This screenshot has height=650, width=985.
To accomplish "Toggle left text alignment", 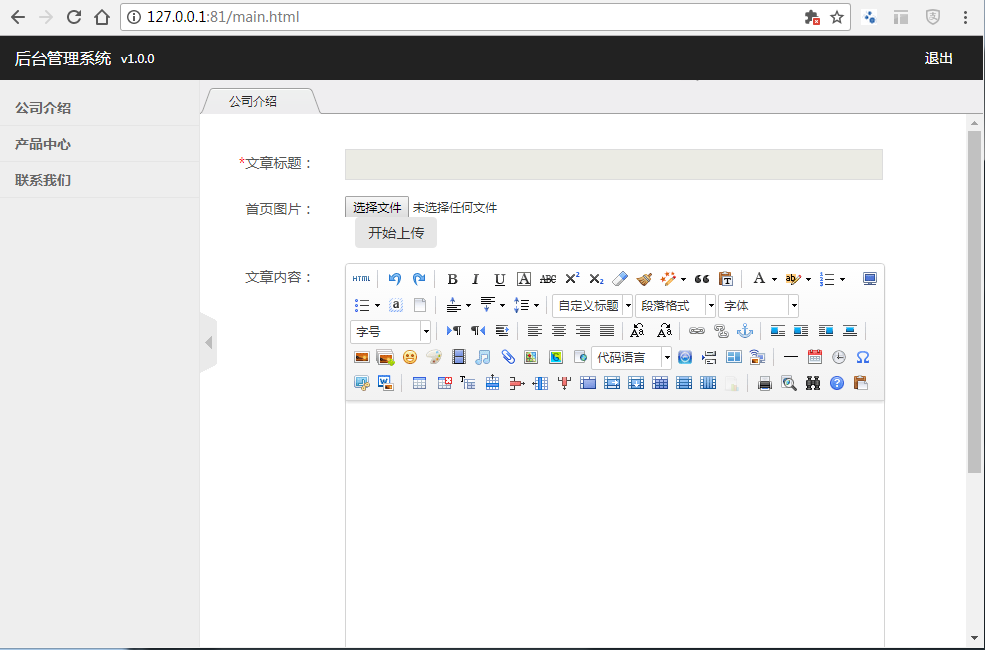I will (x=535, y=331).
